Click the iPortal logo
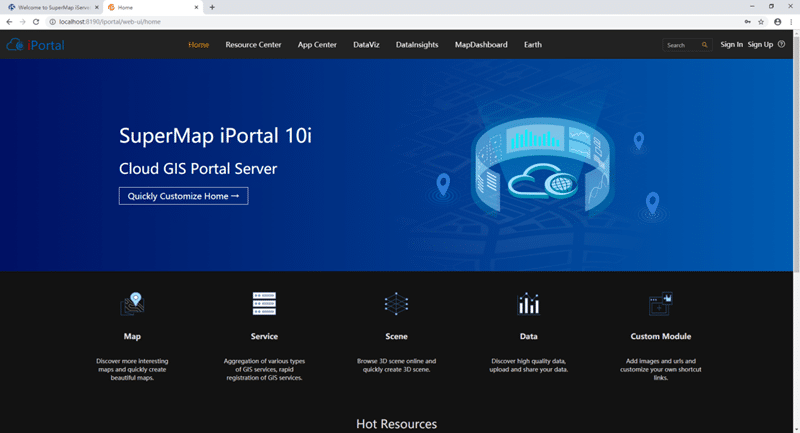This screenshot has width=800, height=433. pos(35,45)
